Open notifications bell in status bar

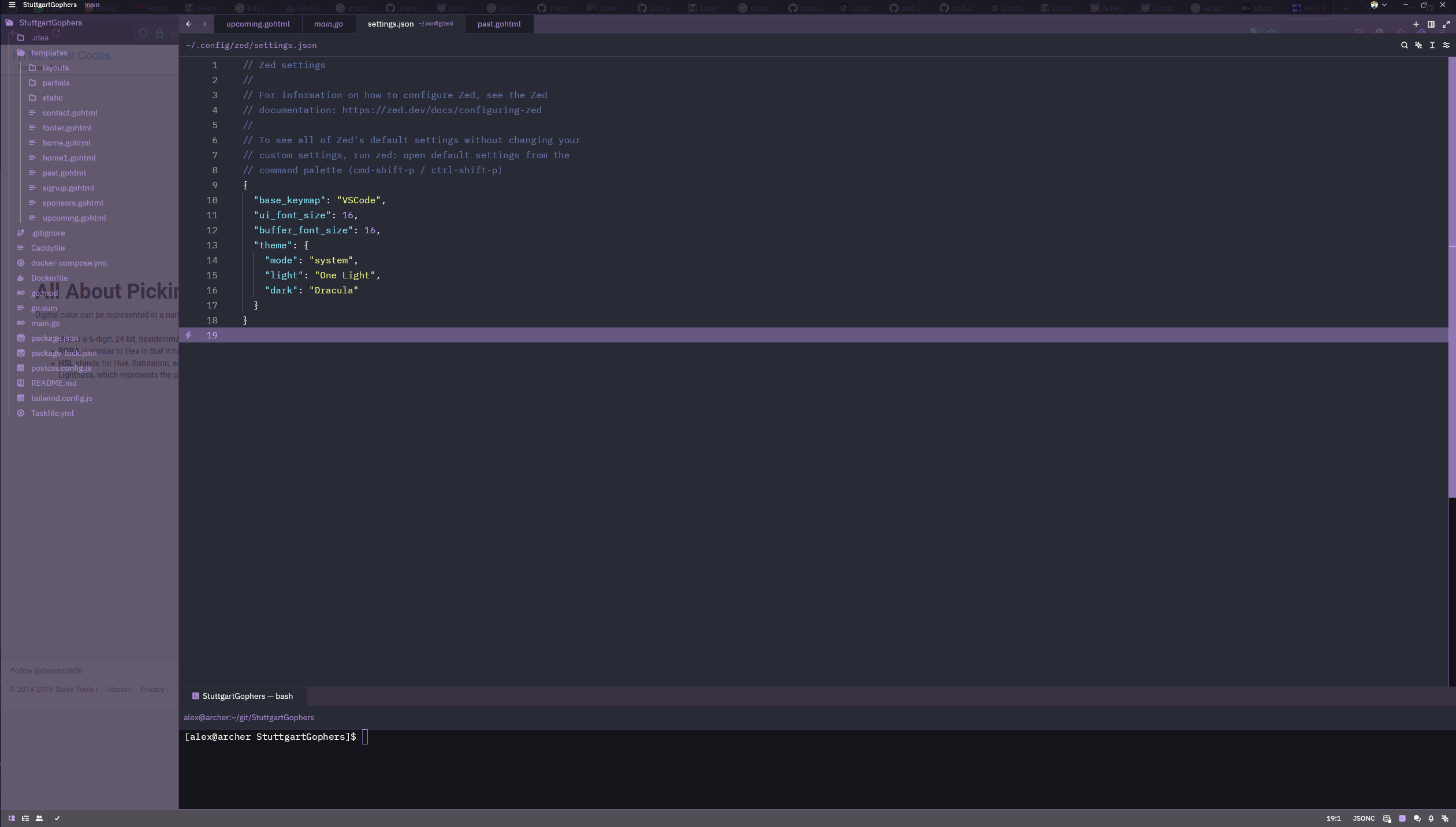[1431, 818]
